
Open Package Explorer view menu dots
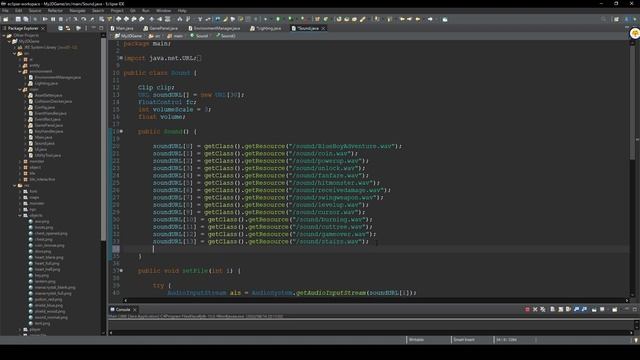(86, 28)
